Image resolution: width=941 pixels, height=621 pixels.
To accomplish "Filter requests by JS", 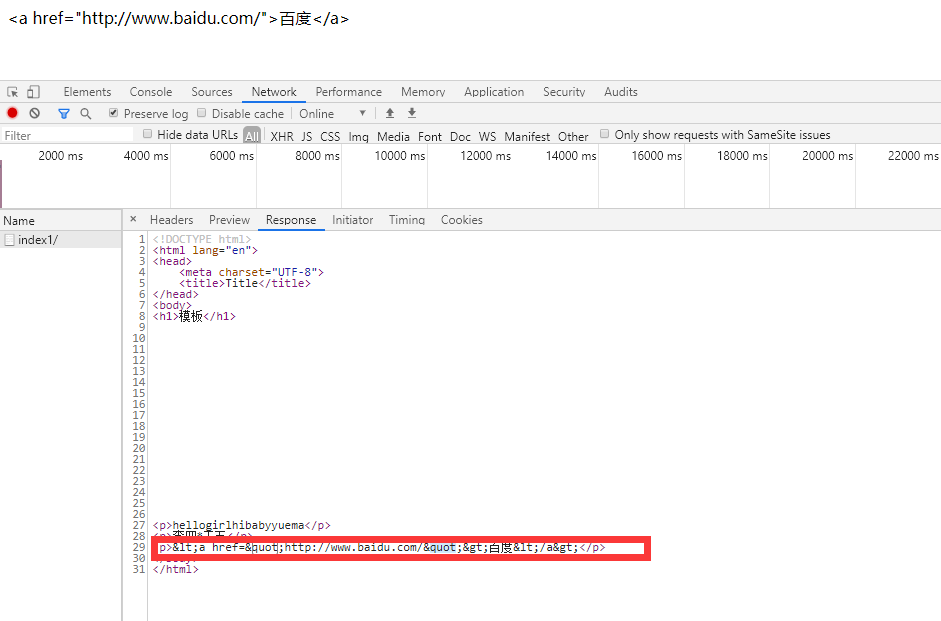I will point(307,136).
